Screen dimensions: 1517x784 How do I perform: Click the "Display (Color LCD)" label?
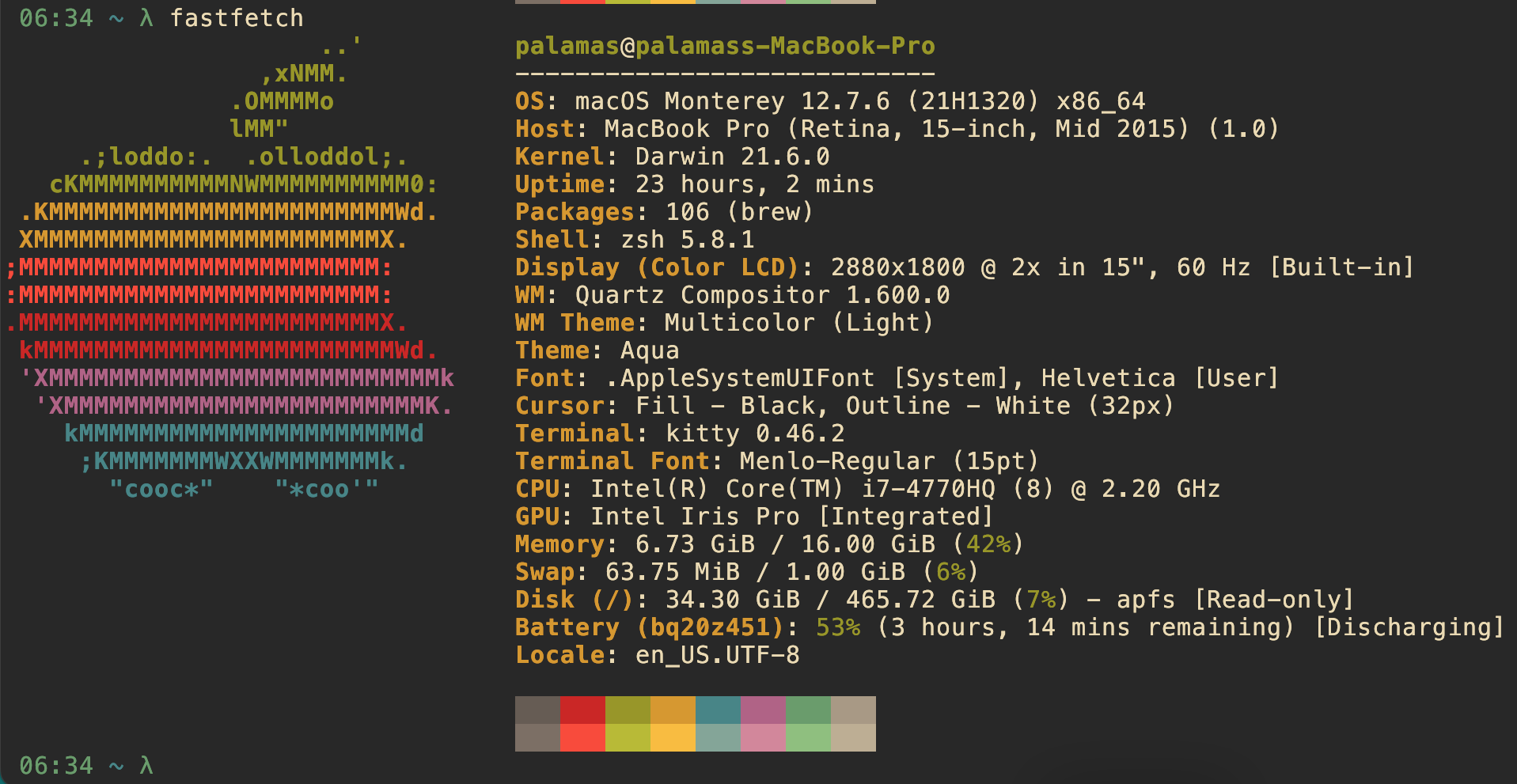click(x=657, y=267)
